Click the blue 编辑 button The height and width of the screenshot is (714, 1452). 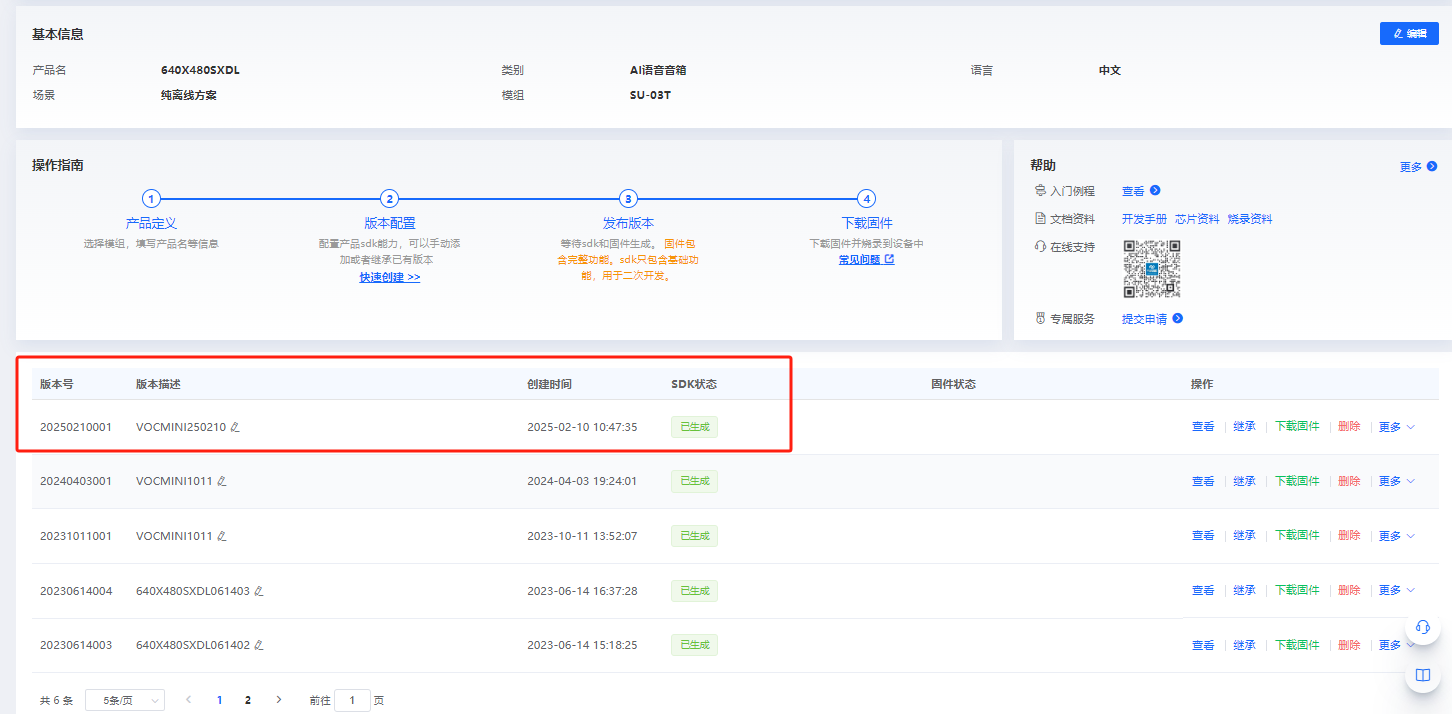pos(1408,34)
